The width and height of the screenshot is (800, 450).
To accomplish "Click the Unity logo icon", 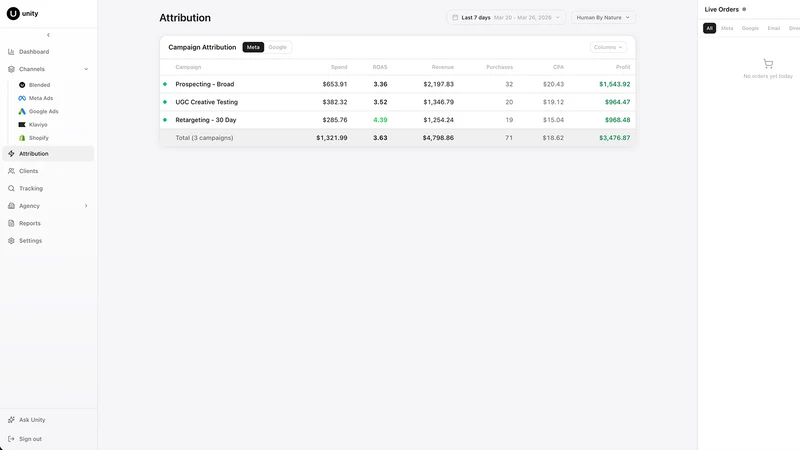I will 13,14.
